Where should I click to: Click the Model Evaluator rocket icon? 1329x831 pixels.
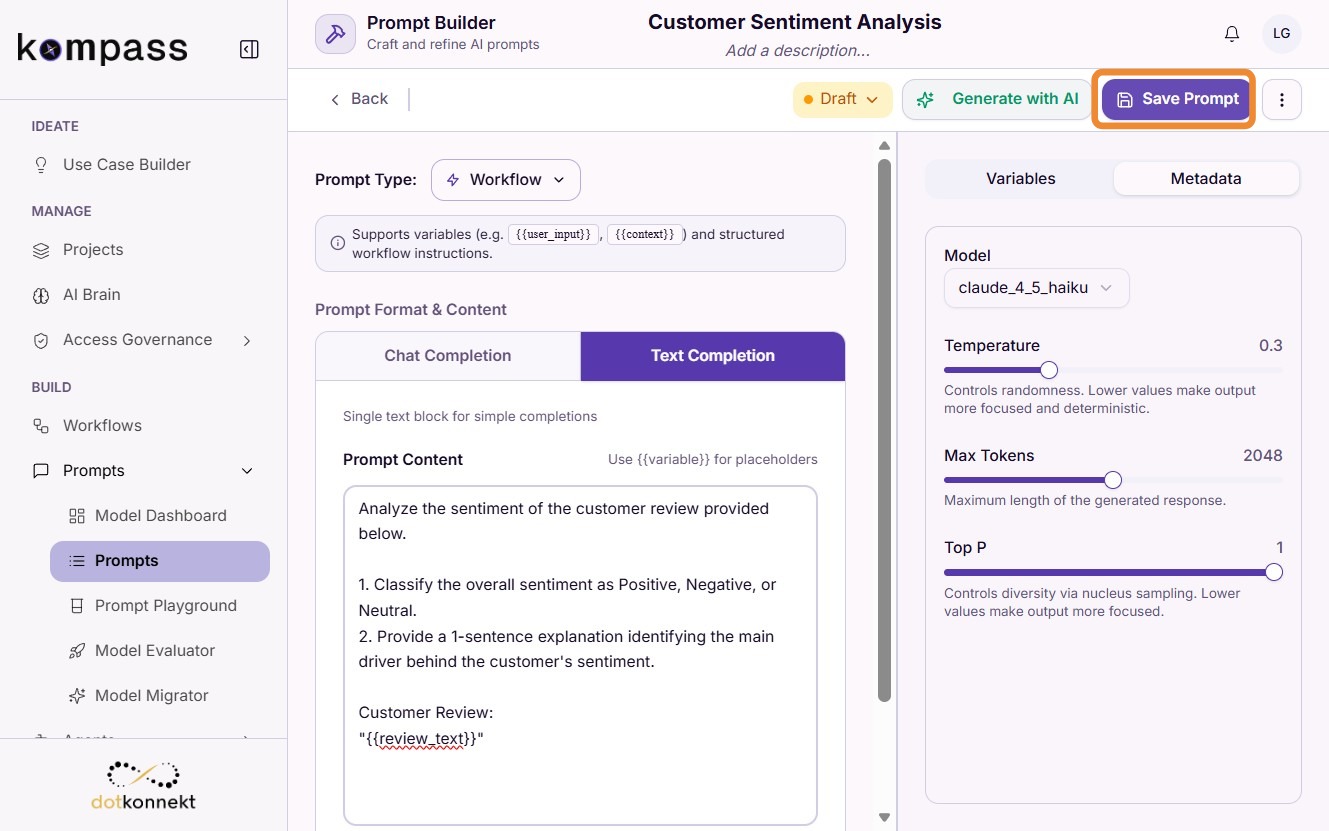click(x=77, y=651)
